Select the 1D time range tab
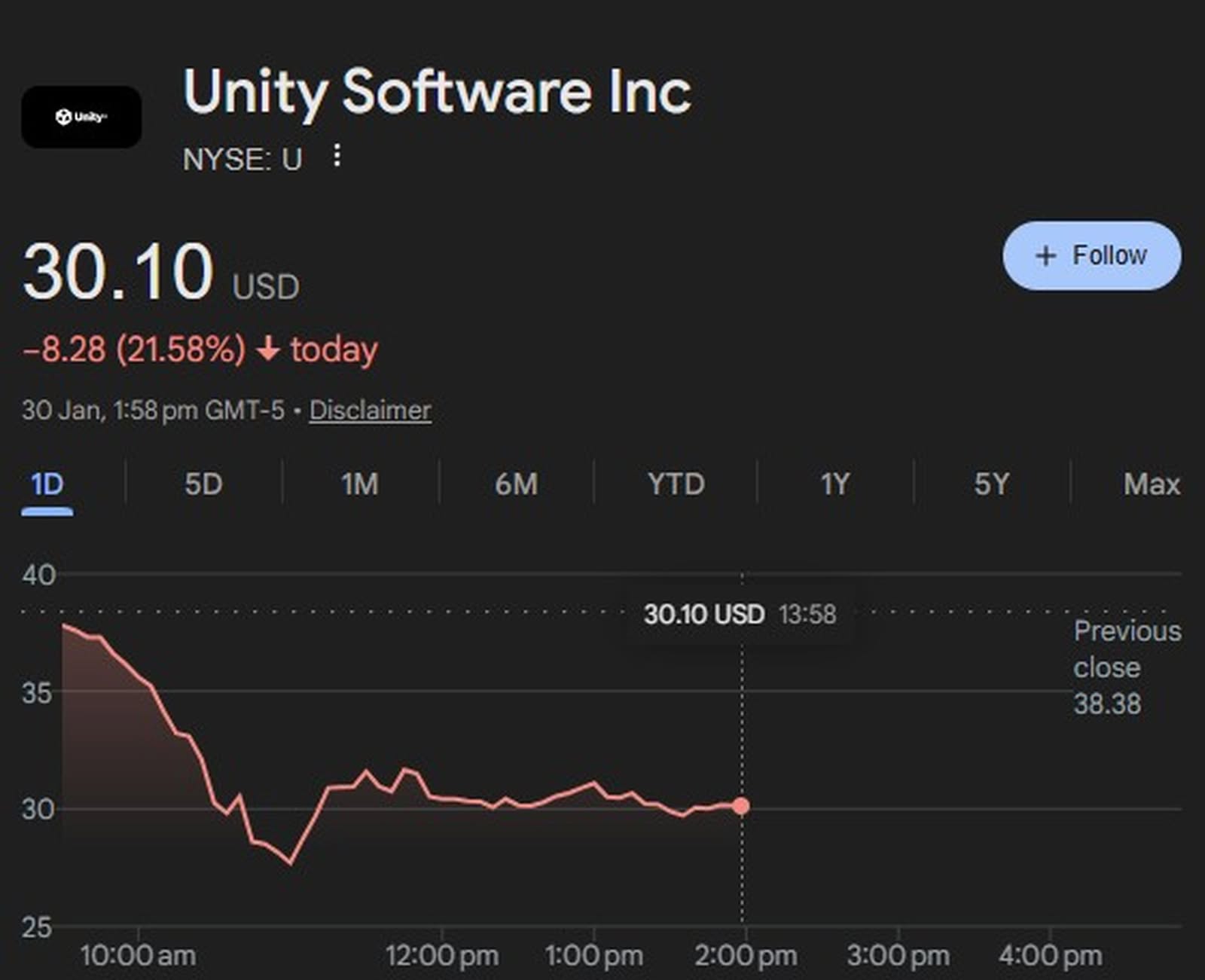The width and height of the screenshot is (1205, 980). pyautogui.click(x=47, y=484)
